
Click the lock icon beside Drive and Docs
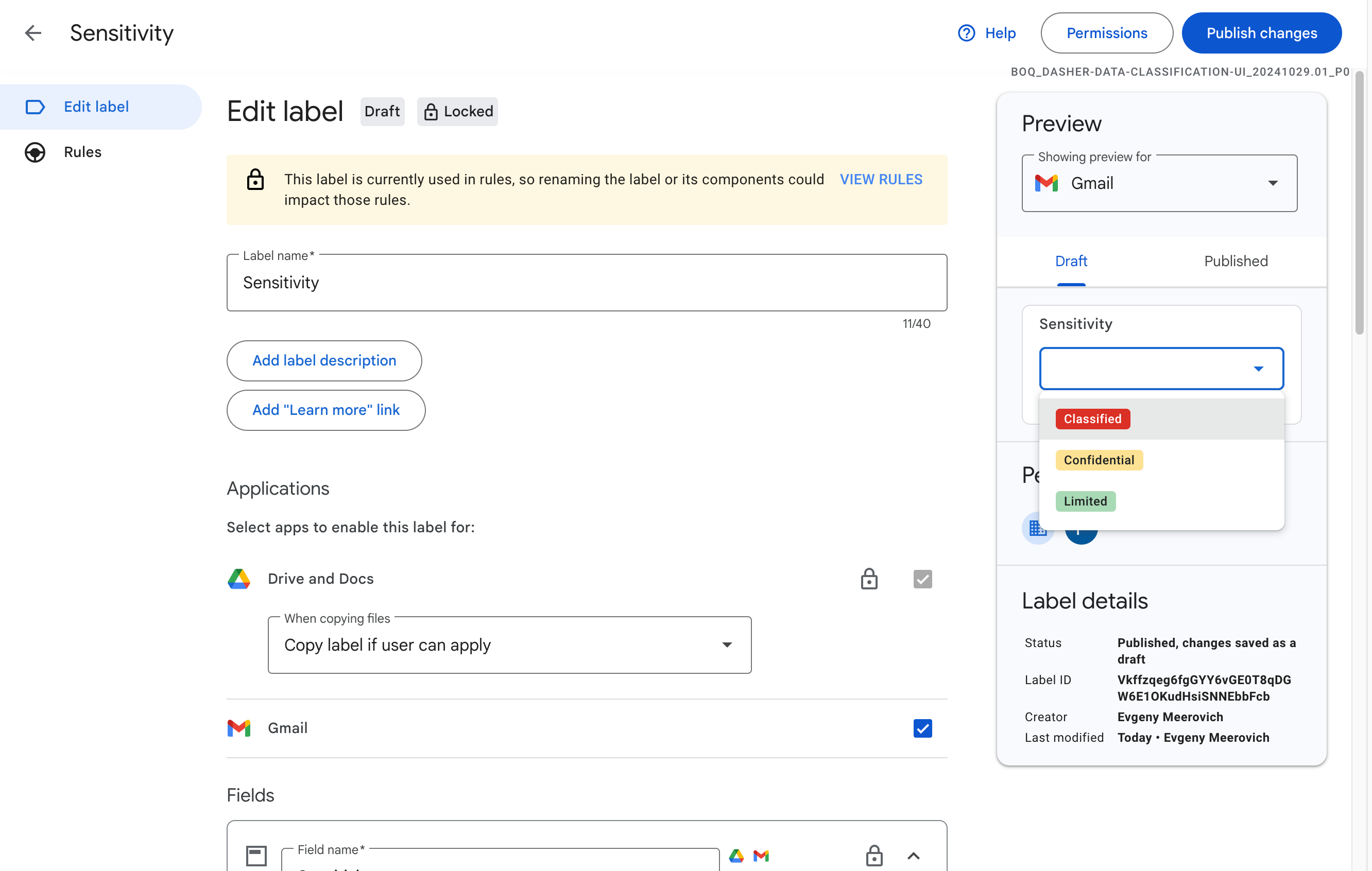[x=868, y=579]
